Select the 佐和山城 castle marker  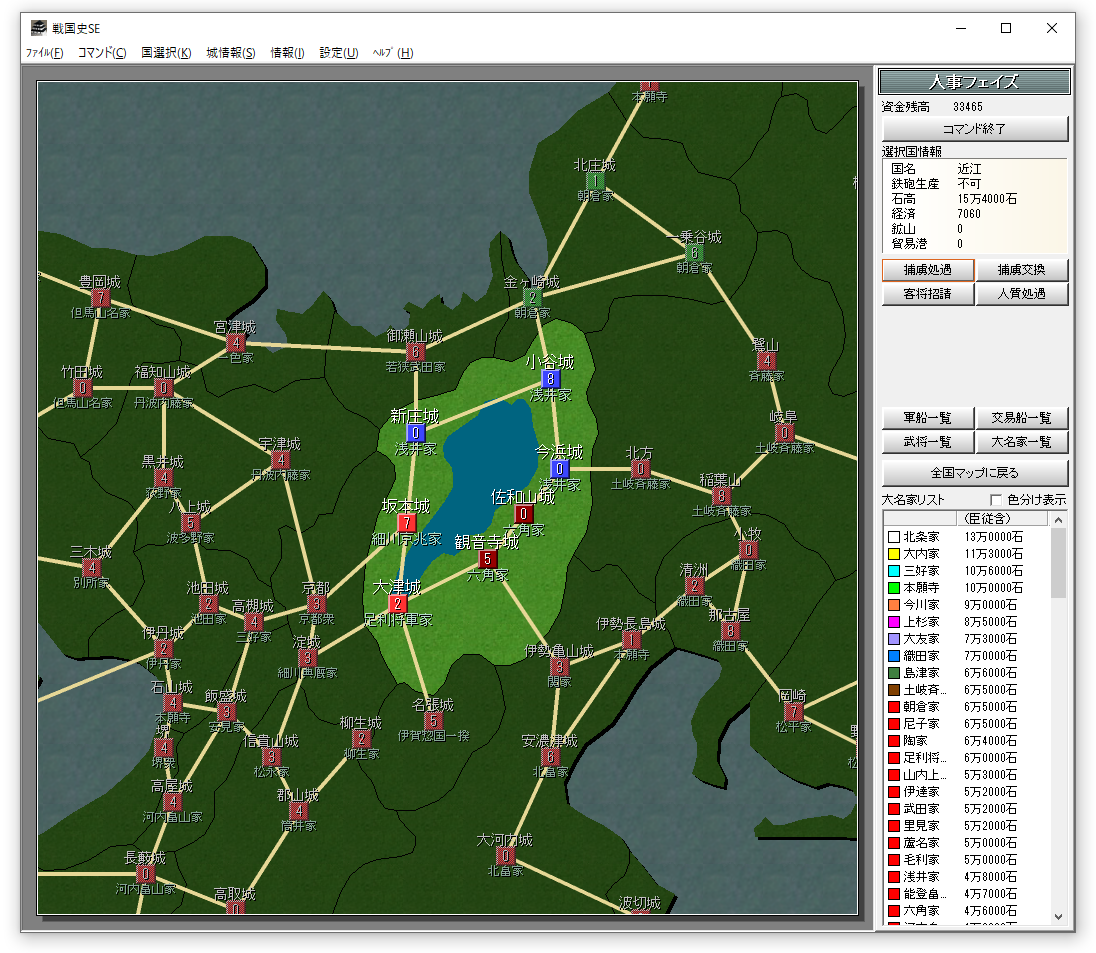(523, 514)
